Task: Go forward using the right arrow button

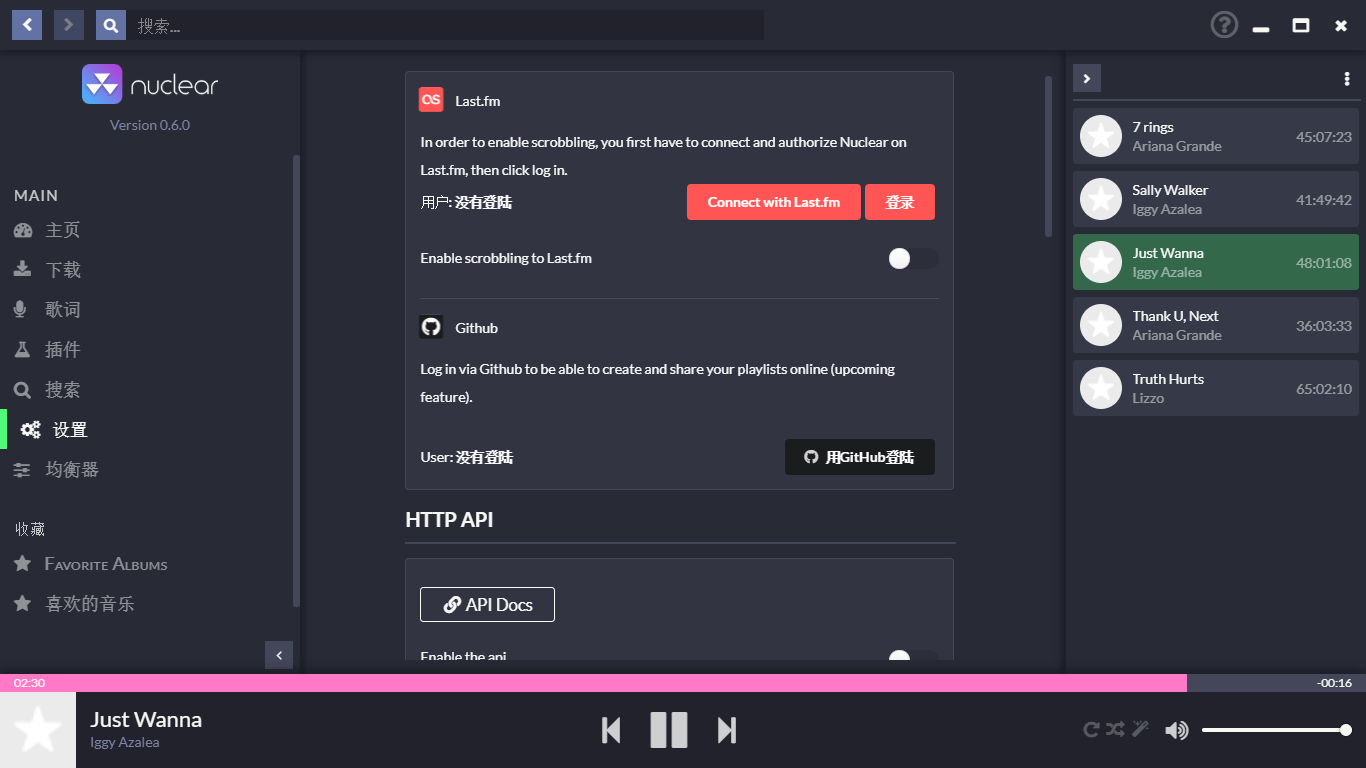Action: point(69,25)
